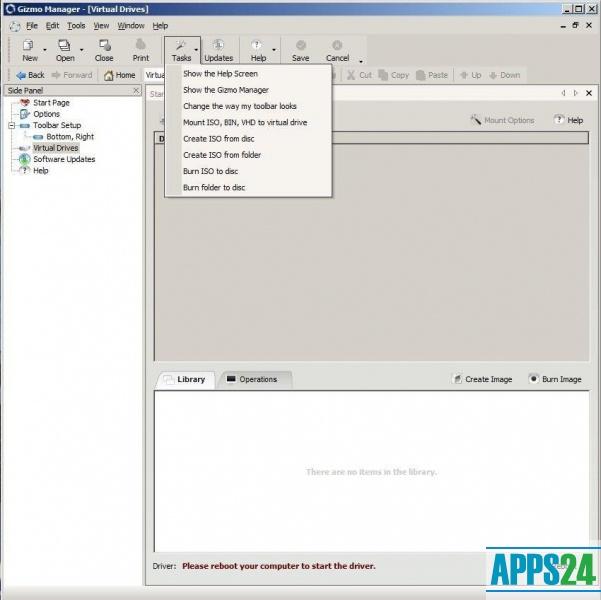This screenshot has height=600, width=601.
Task: Choose Show the Help Screen
Action: [x=248, y=74]
